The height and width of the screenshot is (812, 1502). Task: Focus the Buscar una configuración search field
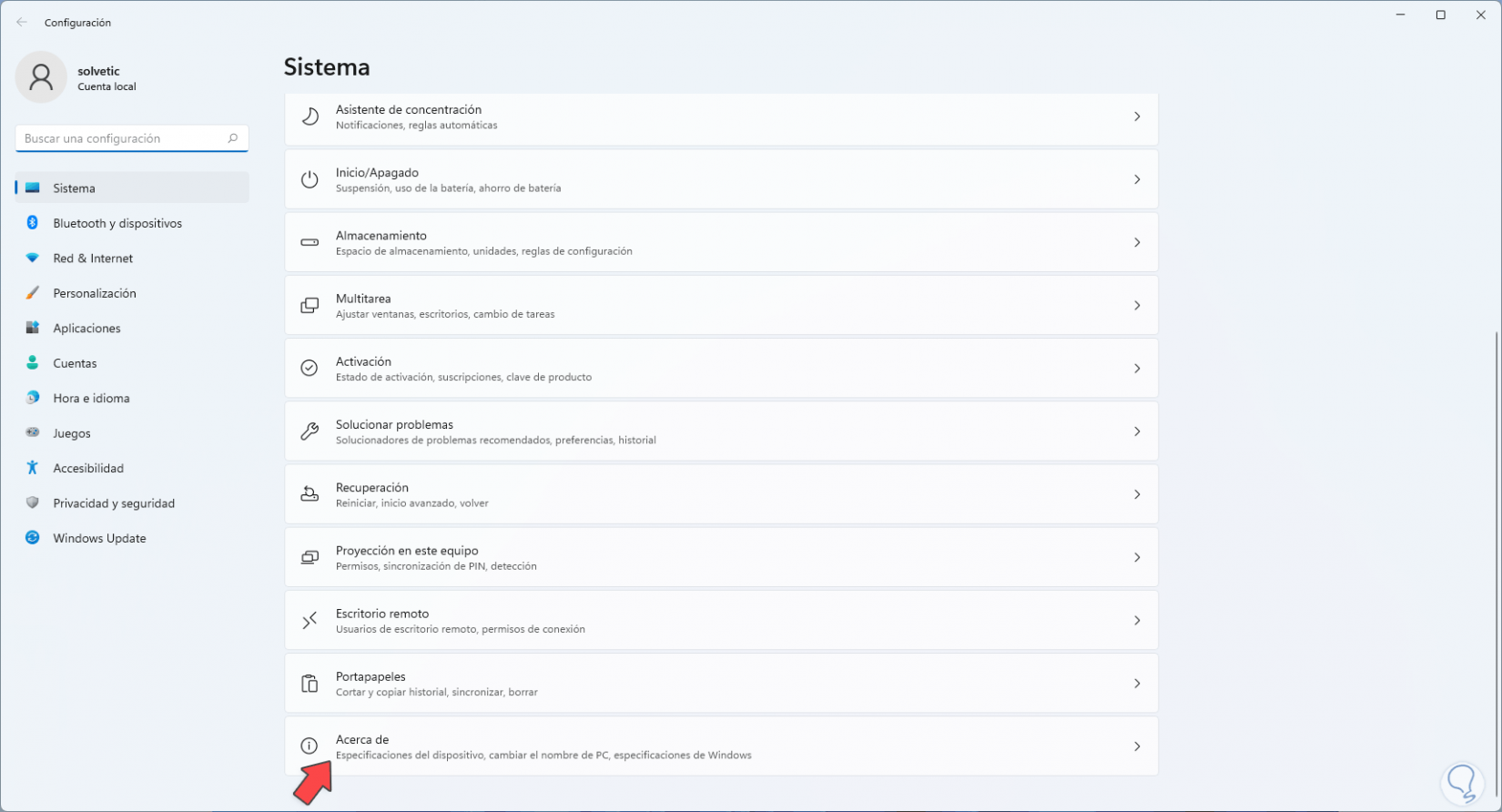(123, 138)
